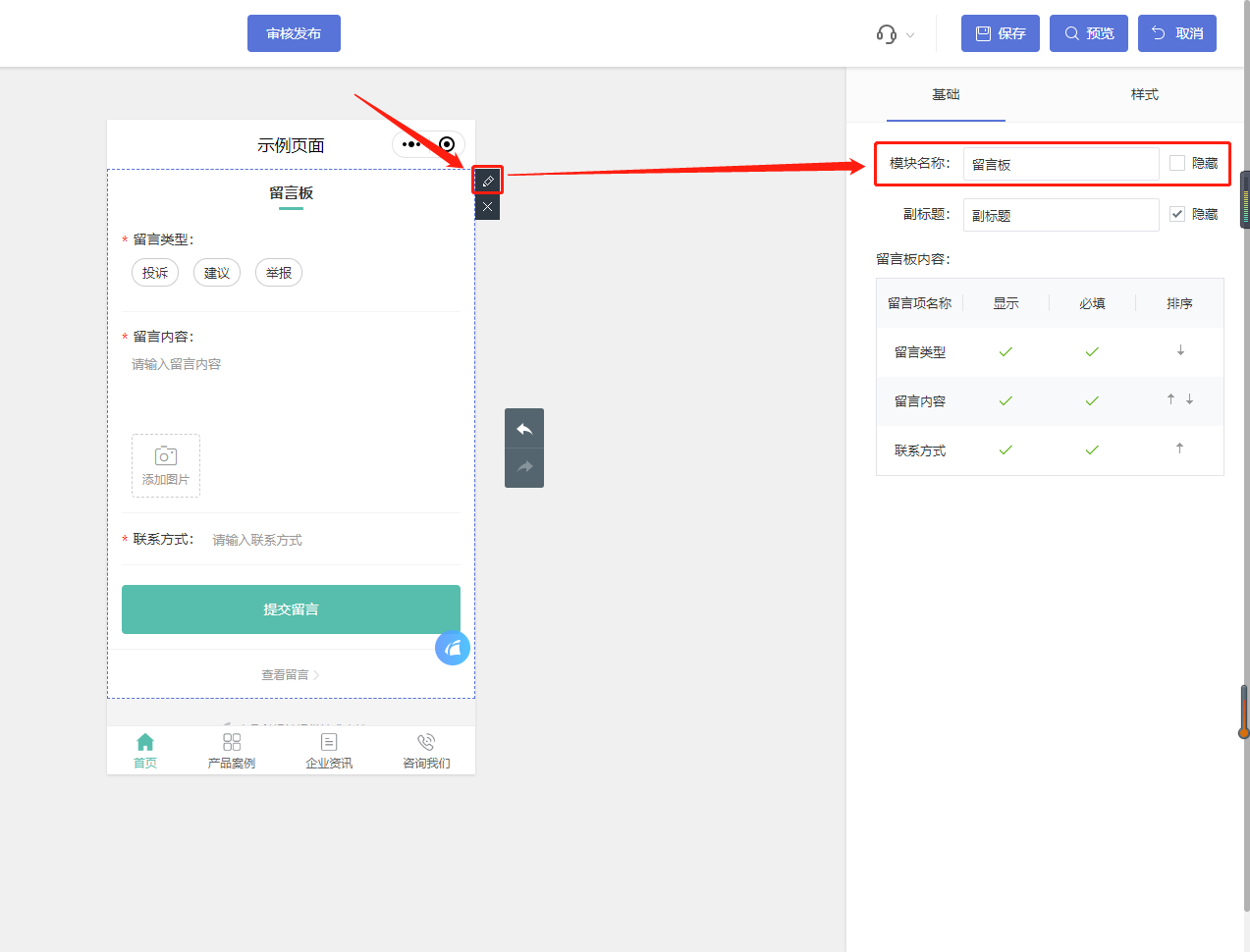
Task: Click the 保存 save button
Action: [x=1000, y=33]
